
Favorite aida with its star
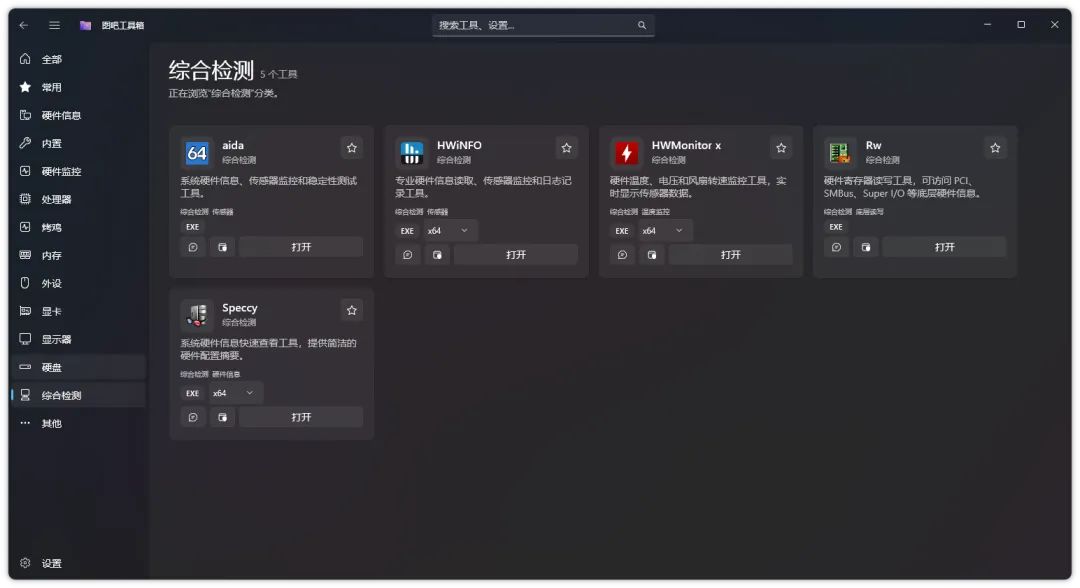(352, 148)
